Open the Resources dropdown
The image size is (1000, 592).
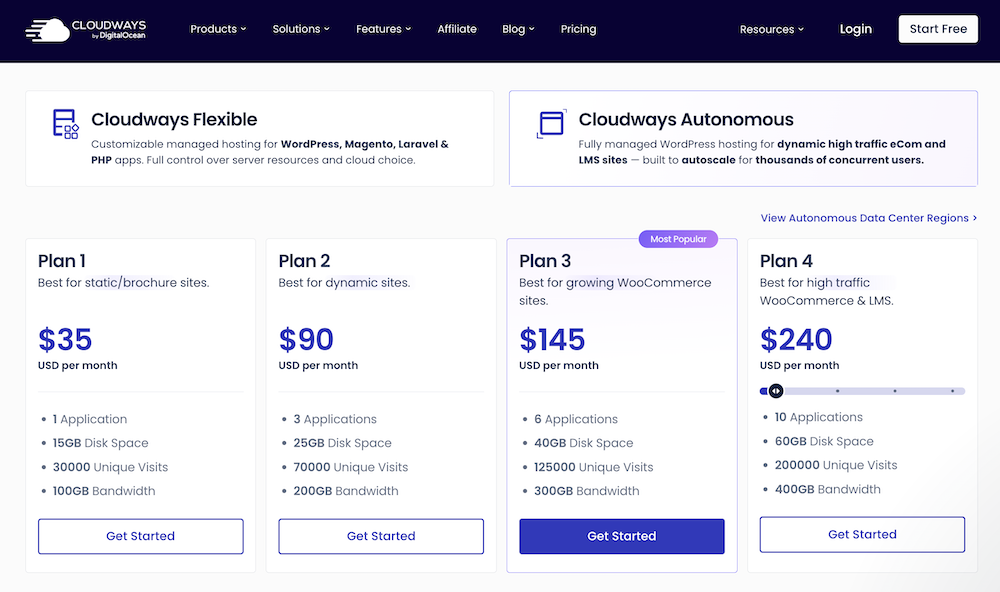pos(772,29)
